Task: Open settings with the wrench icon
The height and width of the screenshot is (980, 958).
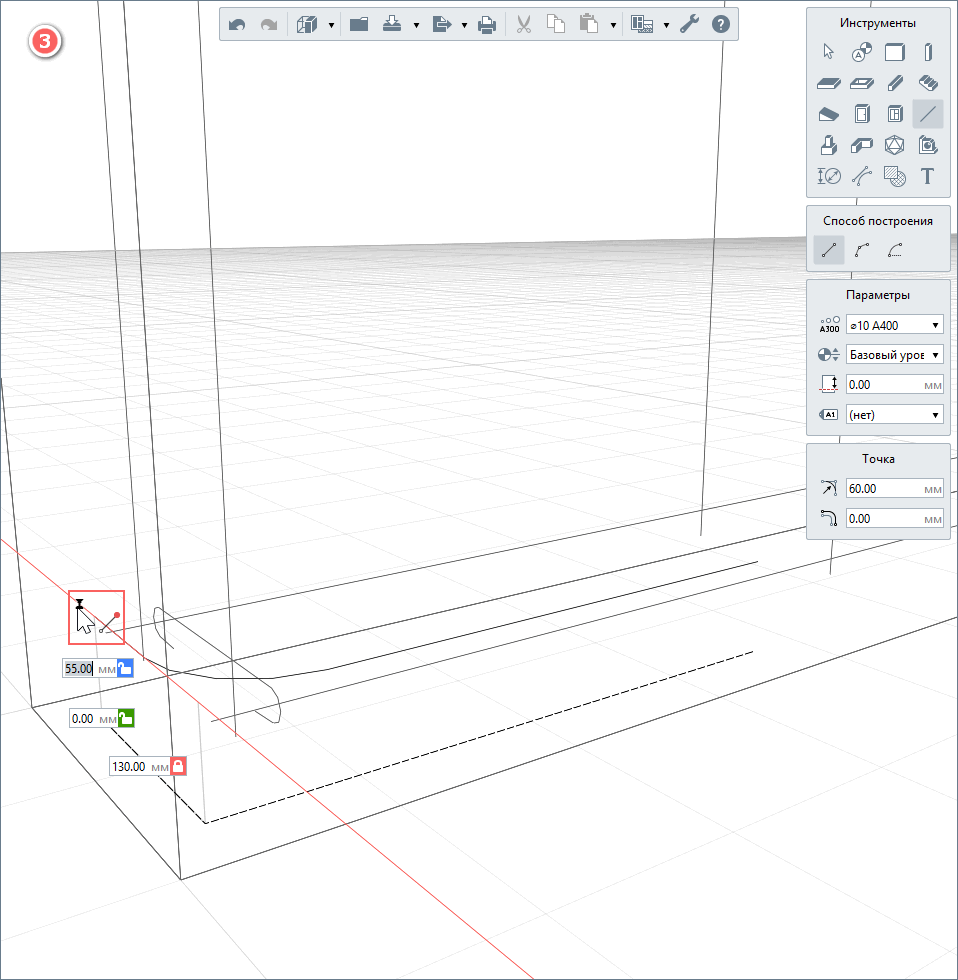Action: pos(689,24)
